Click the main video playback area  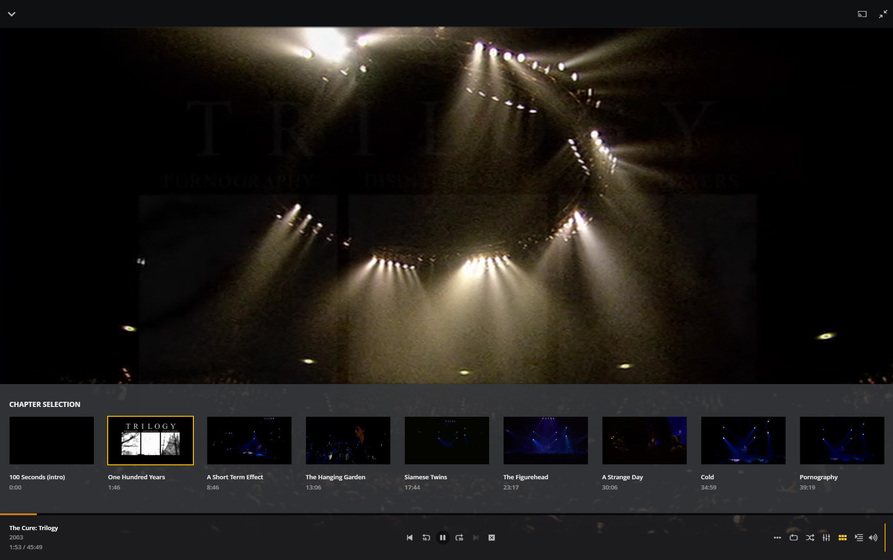[446, 205]
